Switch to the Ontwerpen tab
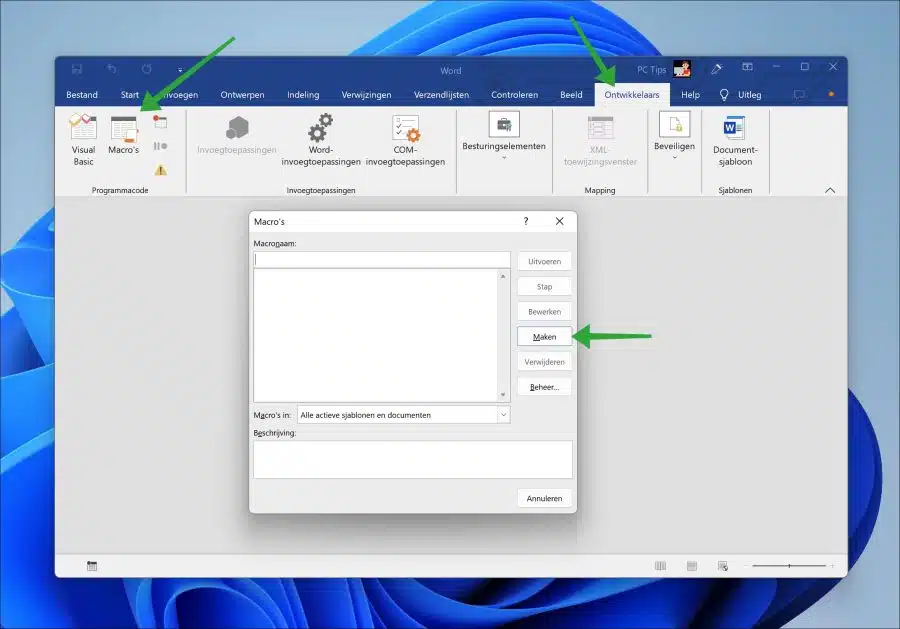The height and width of the screenshot is (629, 900). (x=242, y=95)
